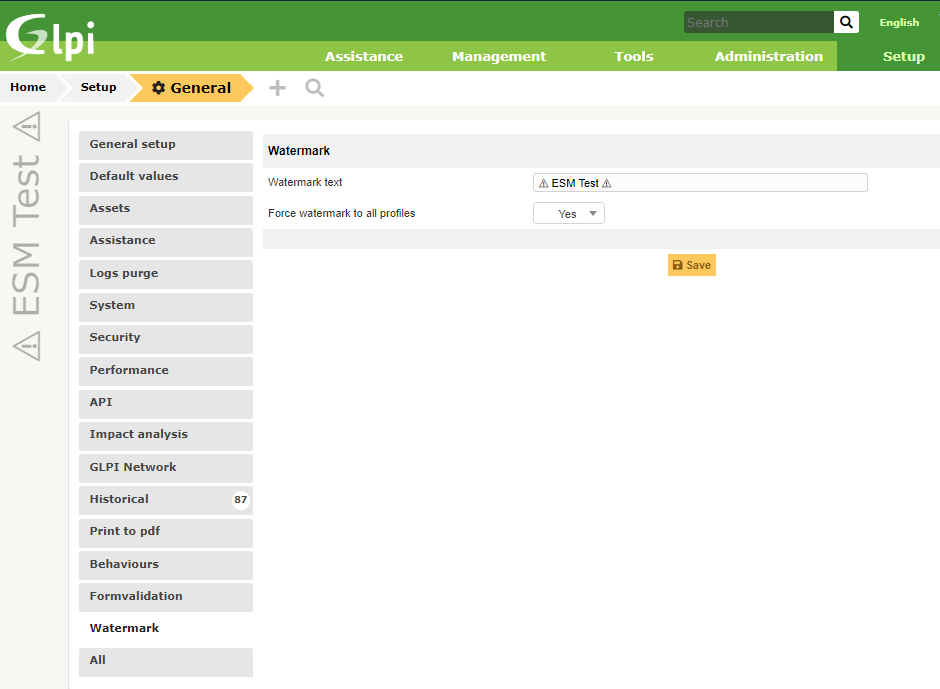This screenshot has height=689, width=940.
Task: Go to Setup breadcrumb
Action: (x=98, y=88)
